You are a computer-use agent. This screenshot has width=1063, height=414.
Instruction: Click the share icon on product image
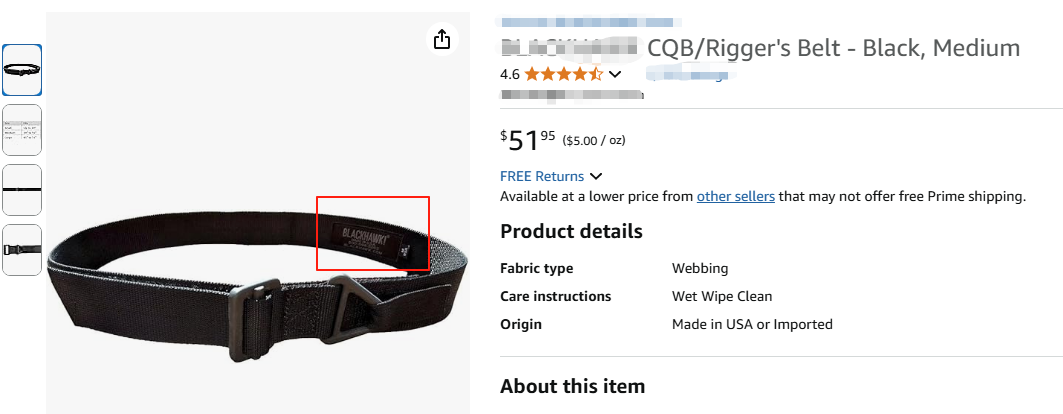(442, 39)
